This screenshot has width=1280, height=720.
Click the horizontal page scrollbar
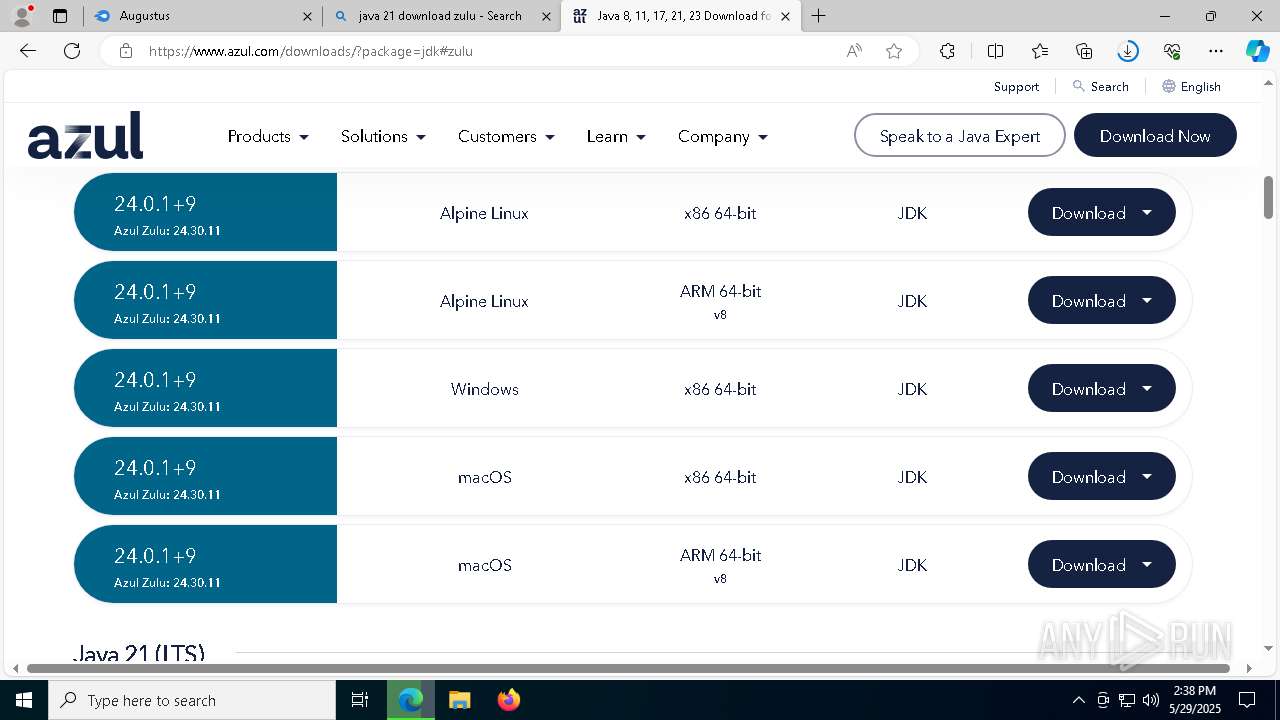tap(628, 668)
